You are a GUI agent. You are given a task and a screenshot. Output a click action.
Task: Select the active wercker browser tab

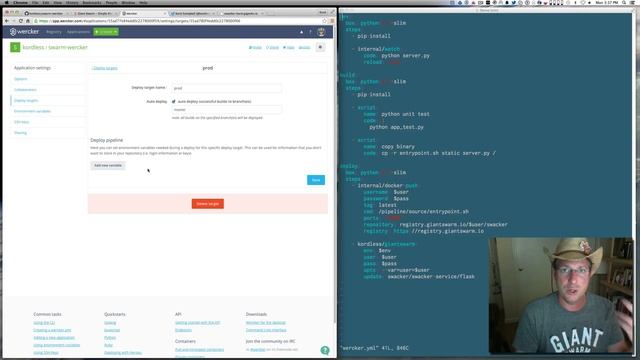[144, 13]
